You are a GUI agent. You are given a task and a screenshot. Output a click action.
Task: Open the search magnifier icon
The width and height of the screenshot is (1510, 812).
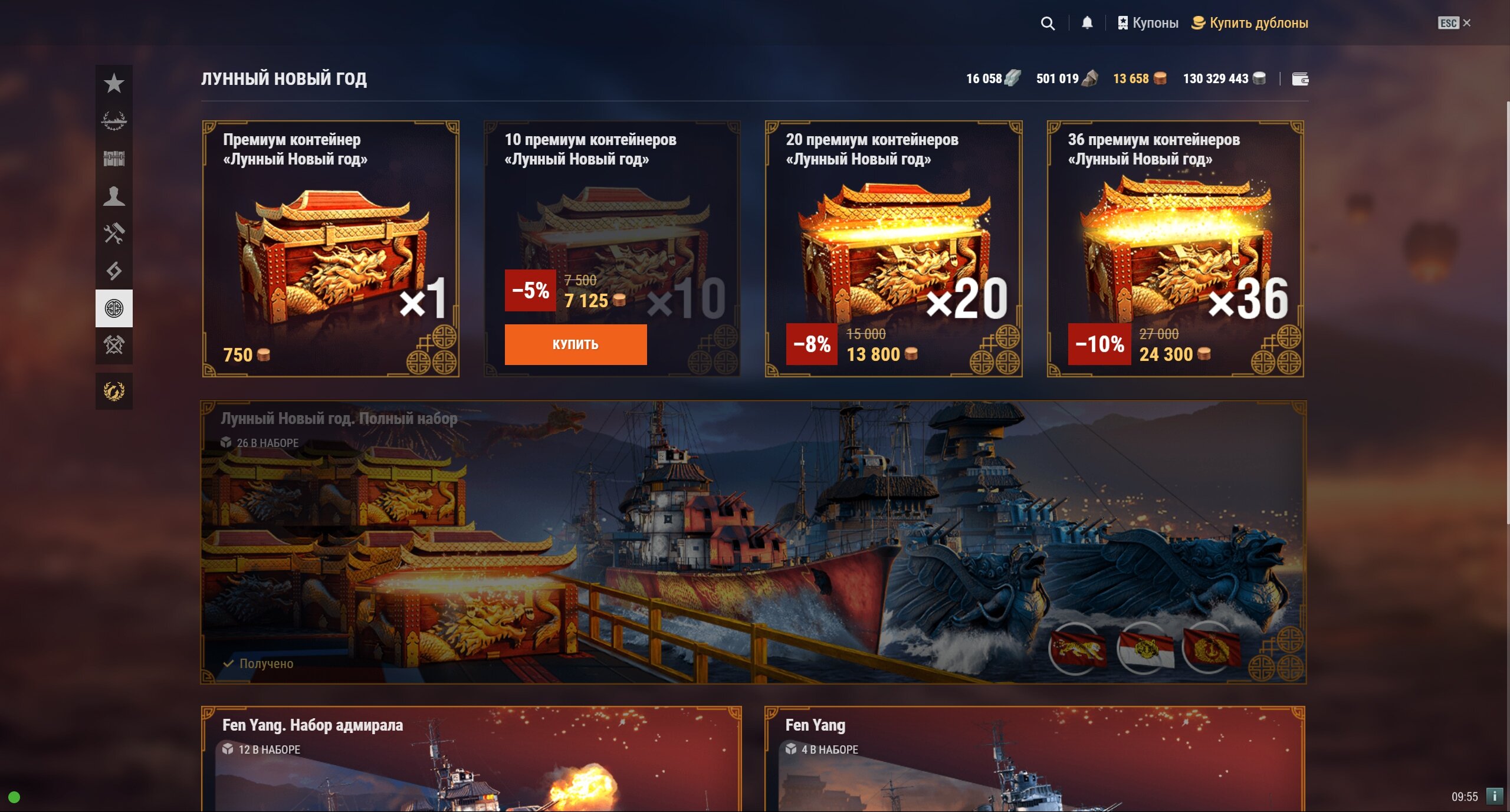tap(1048, 23)
